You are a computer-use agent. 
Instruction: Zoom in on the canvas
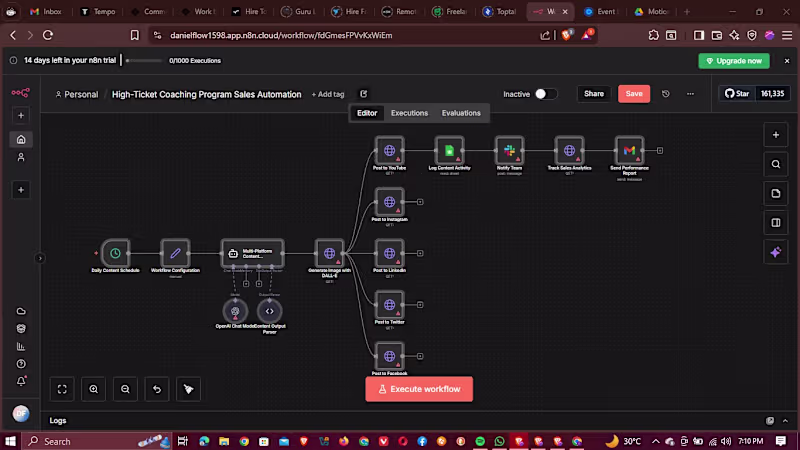point(94,389)
